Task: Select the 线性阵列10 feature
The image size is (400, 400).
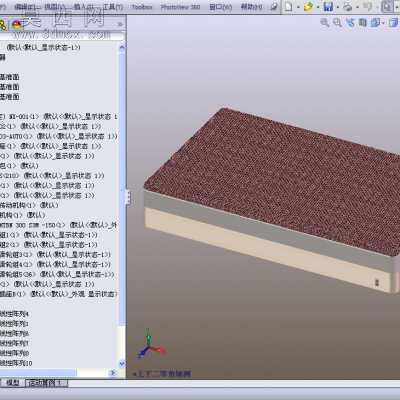Action: [16, 363]
